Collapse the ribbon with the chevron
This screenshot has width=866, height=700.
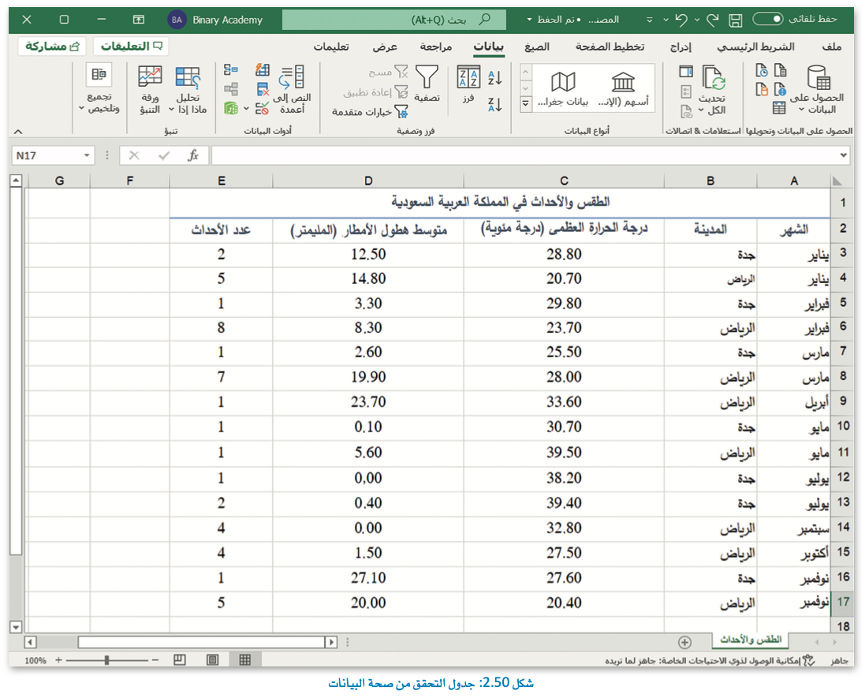(18, 131)
